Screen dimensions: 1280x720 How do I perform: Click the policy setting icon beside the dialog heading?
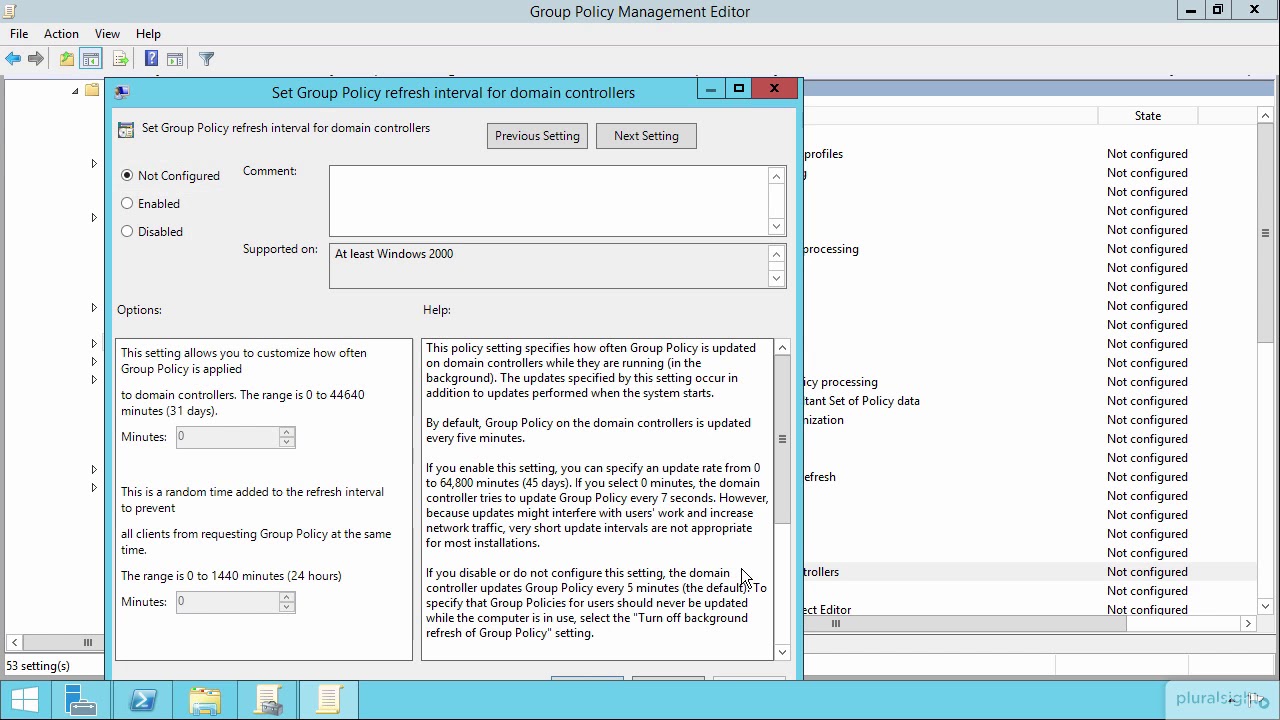[x=126, y=129]
